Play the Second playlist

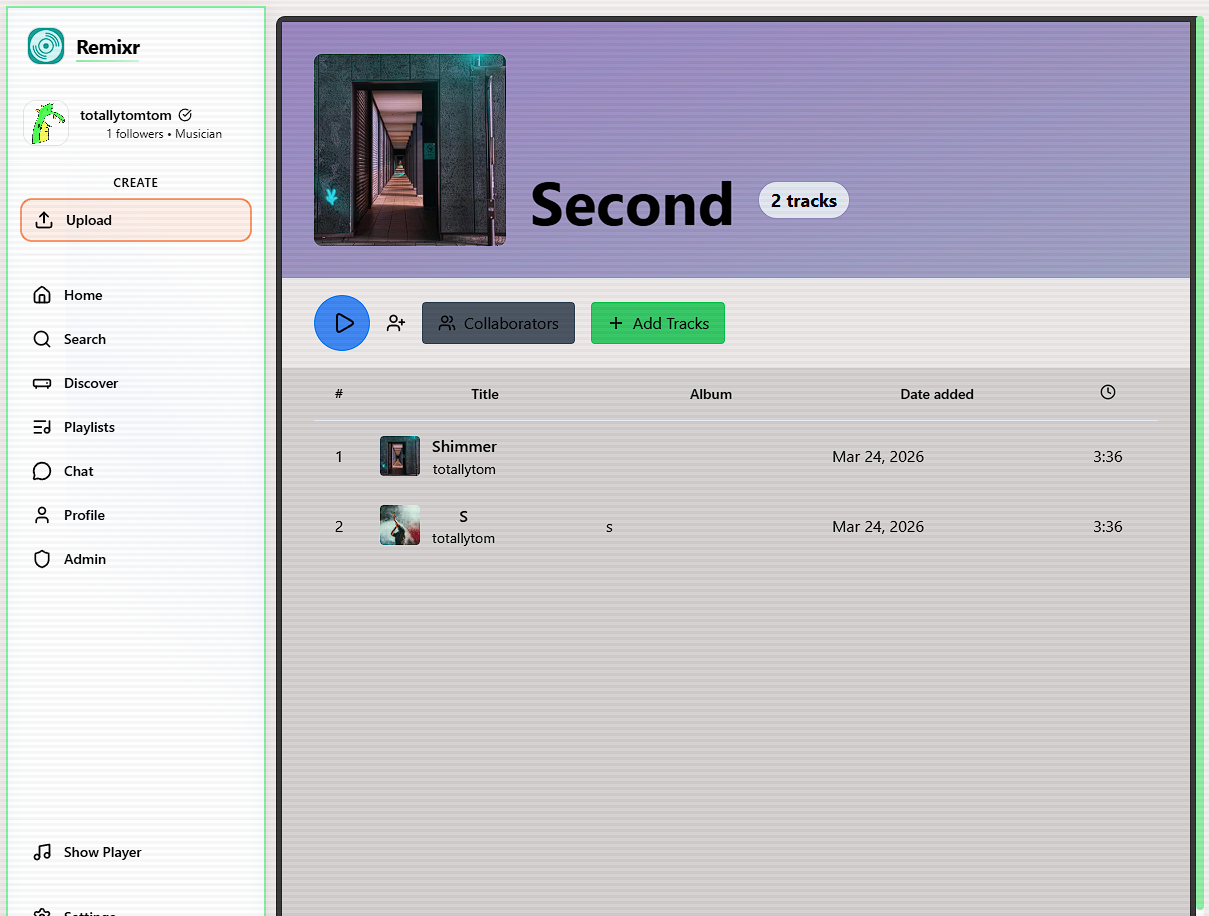pos(341,323)
